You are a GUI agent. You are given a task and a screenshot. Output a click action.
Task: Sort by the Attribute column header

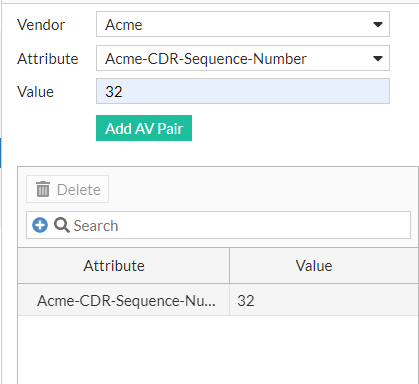pyautogui.click(x=124, y=266)
